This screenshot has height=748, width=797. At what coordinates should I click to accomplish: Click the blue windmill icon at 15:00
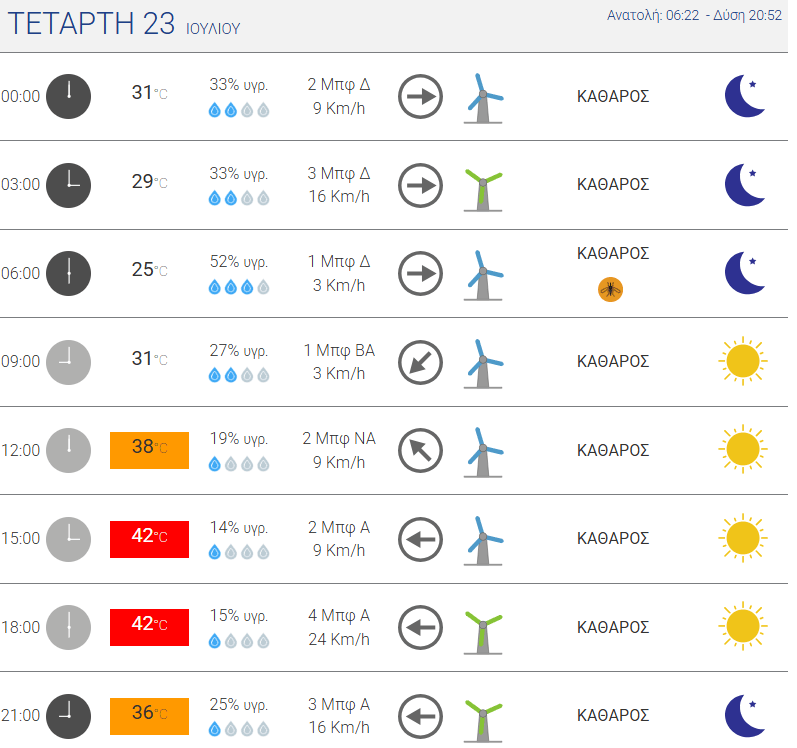pyautogui.click(x=483, y=541)
